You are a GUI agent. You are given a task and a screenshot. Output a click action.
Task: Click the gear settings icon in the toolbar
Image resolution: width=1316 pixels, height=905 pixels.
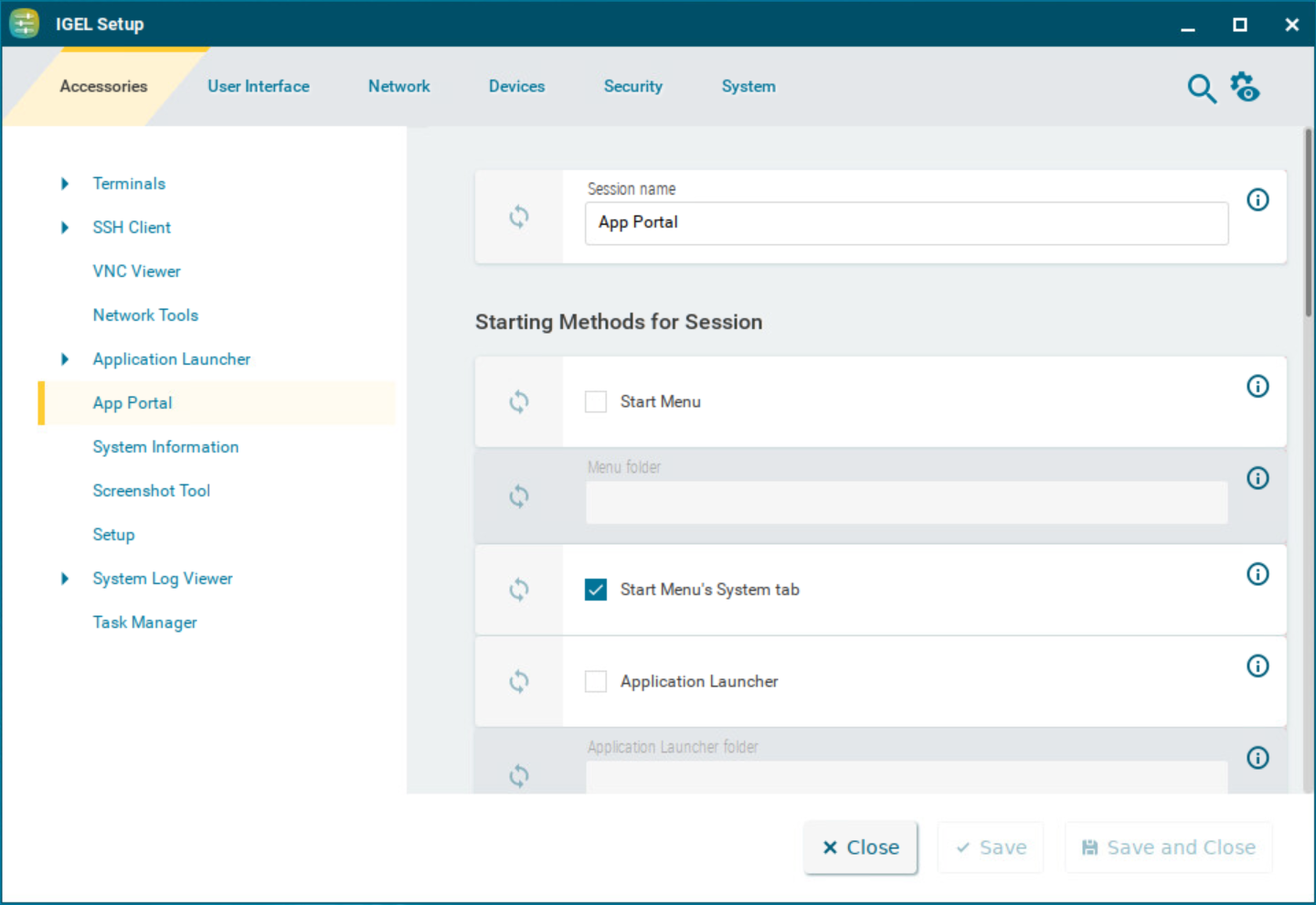[1245, 87]
